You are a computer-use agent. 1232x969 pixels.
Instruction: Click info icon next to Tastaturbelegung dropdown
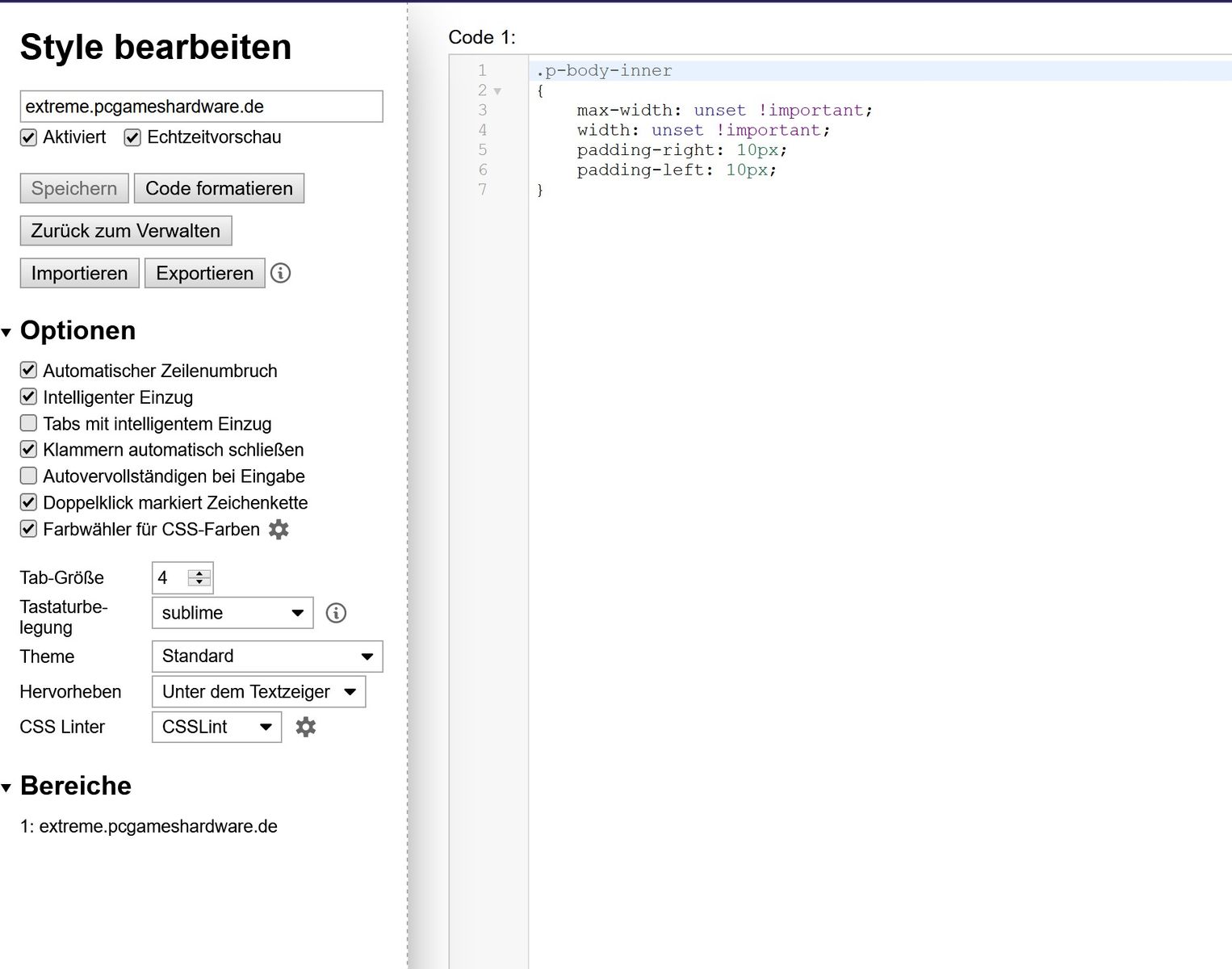[x=336, y=613]
